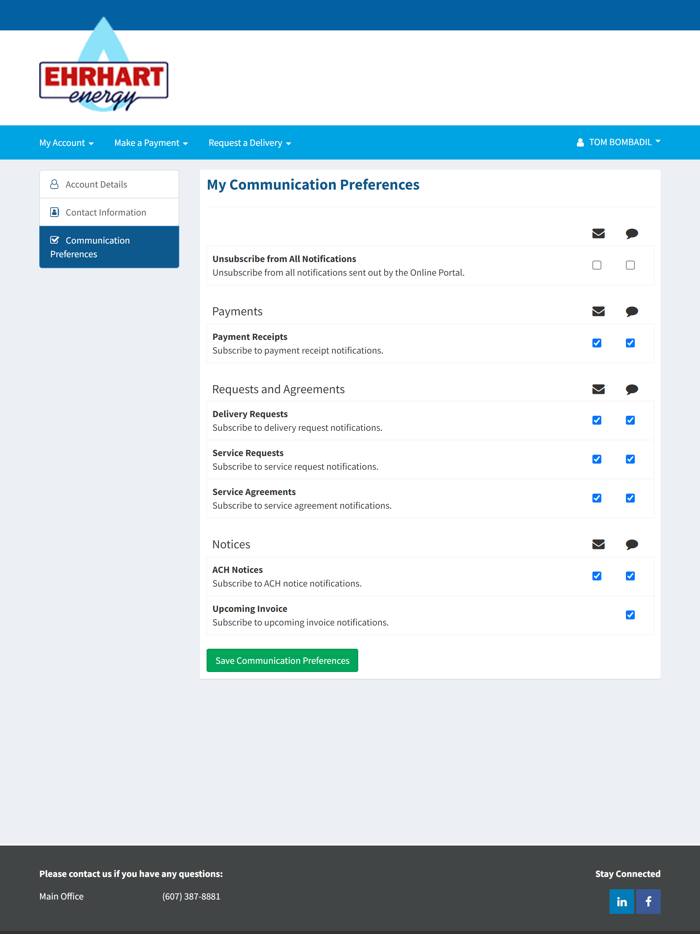Uncheck Payment Receipts text message checkbox
The height and width of the screenshot is (934, 700).
pyautogui.click(x=630, y=343)
